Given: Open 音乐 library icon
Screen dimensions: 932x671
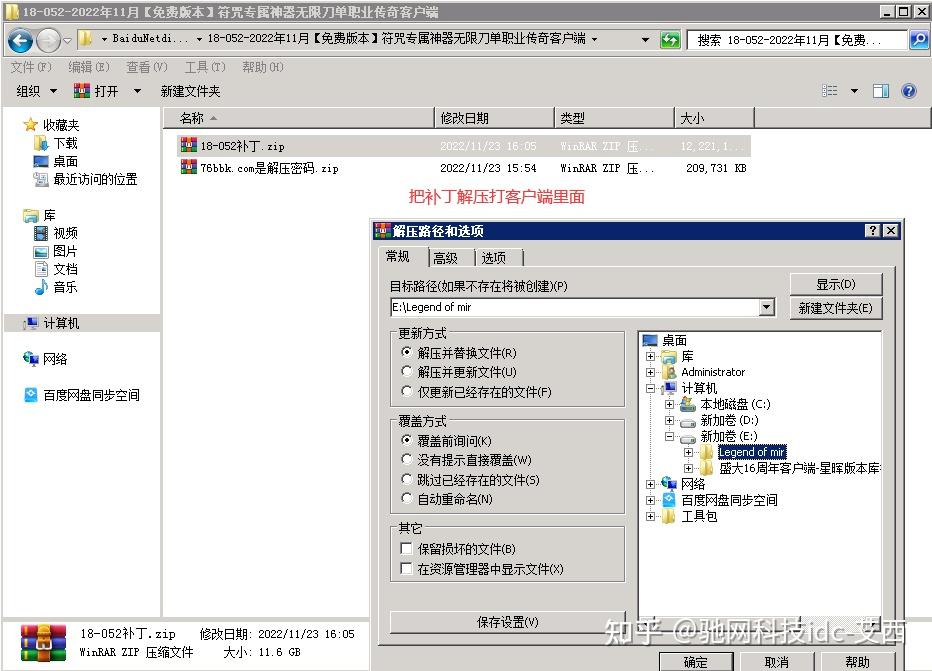Looking at the screenshot, I should [41, 287].
